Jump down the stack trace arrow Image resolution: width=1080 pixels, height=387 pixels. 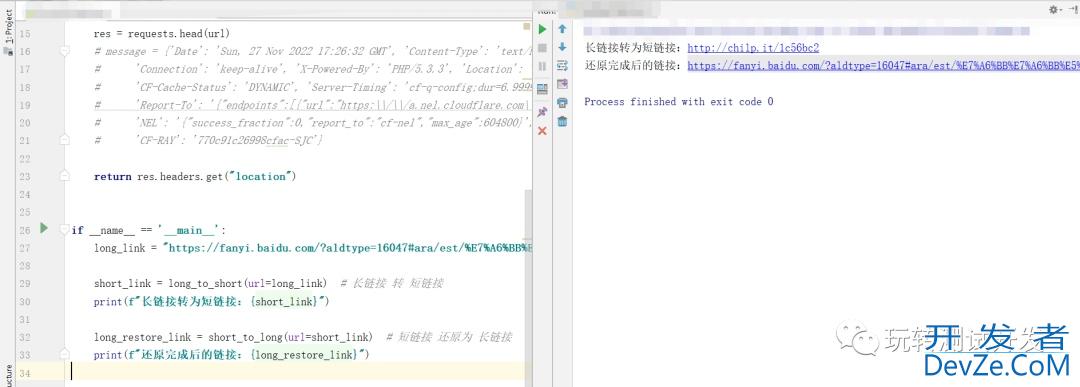[x=562, y=48]
